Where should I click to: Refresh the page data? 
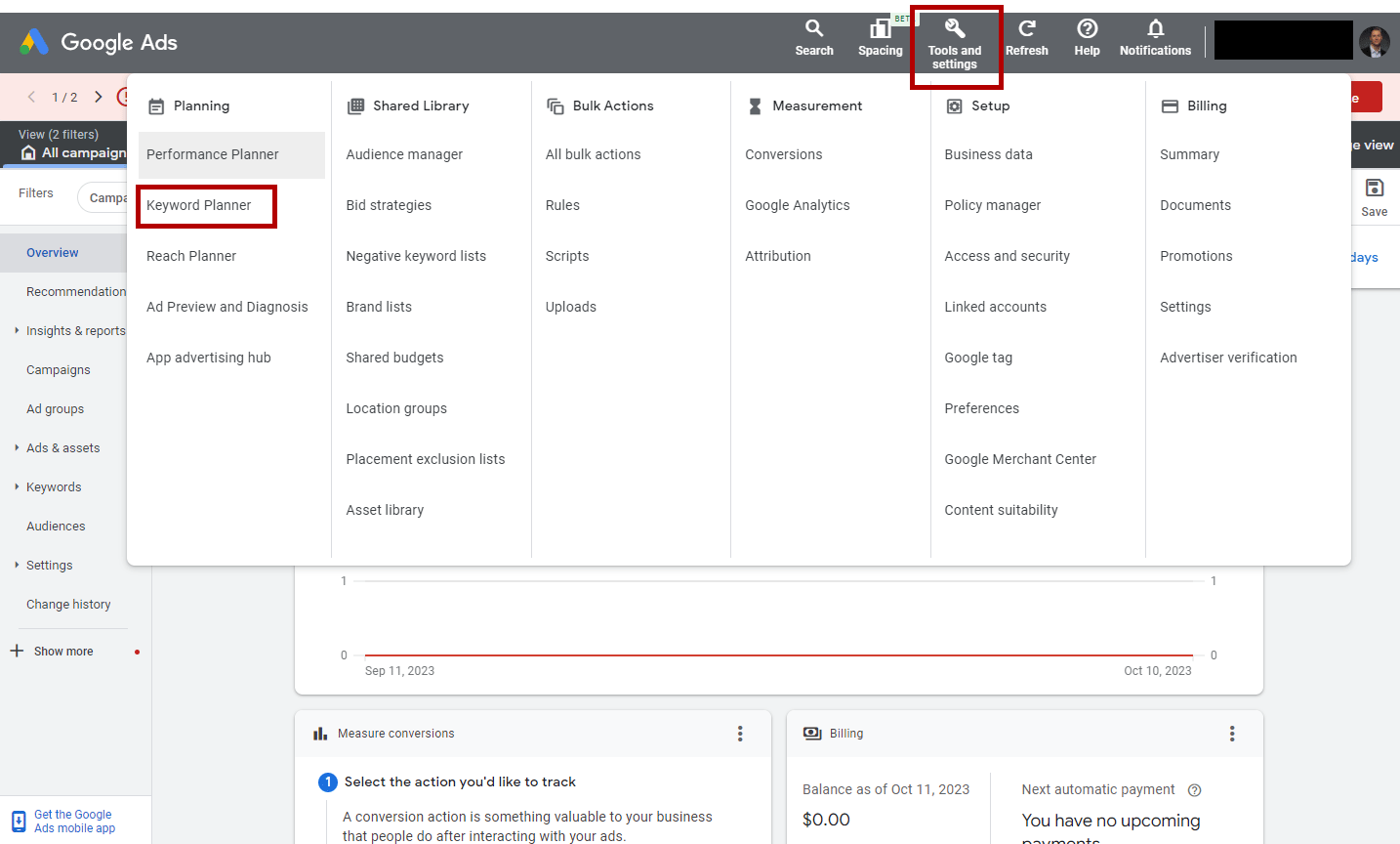[1027, 38]
